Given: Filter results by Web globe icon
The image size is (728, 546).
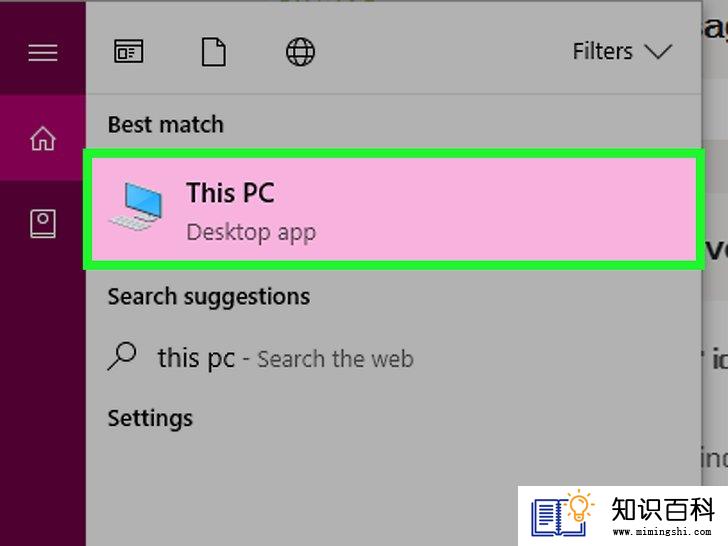Looking at the screenshot, I should tap(300, 52).
